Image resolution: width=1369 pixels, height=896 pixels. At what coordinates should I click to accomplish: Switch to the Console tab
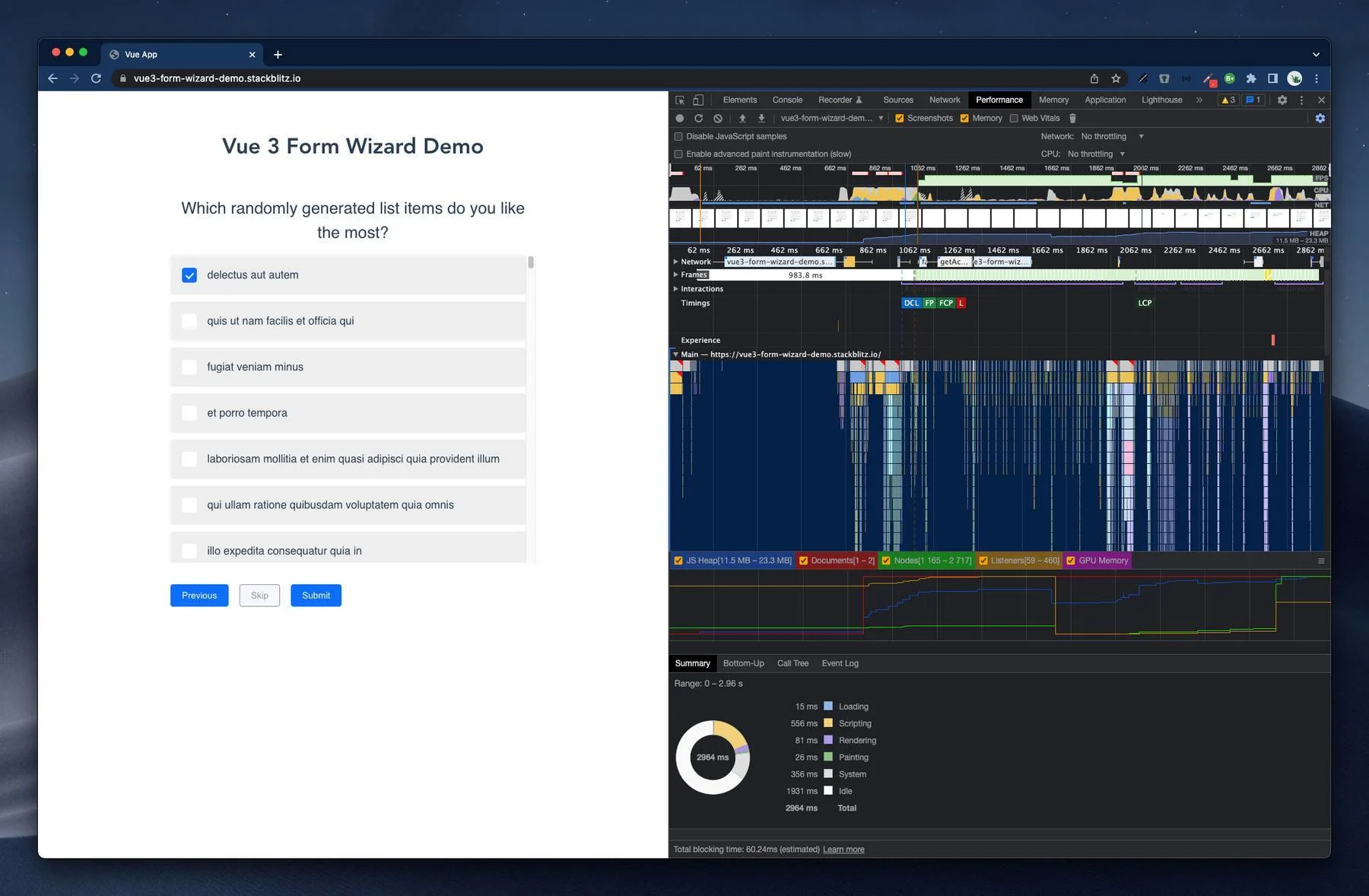[787, 100]
